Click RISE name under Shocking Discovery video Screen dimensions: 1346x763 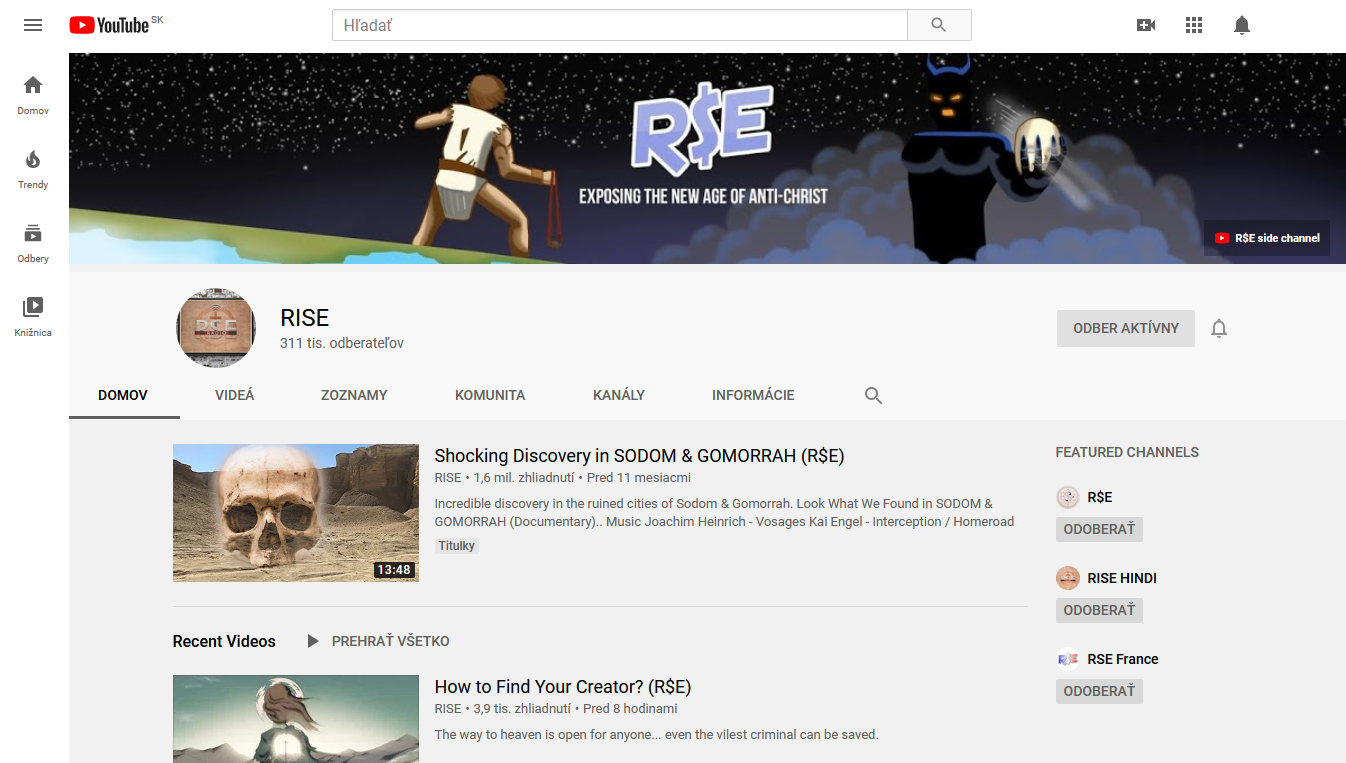(448, 478)
